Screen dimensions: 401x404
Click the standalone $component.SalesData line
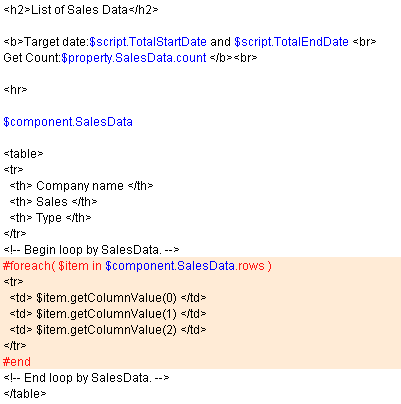tap(68, 122)
